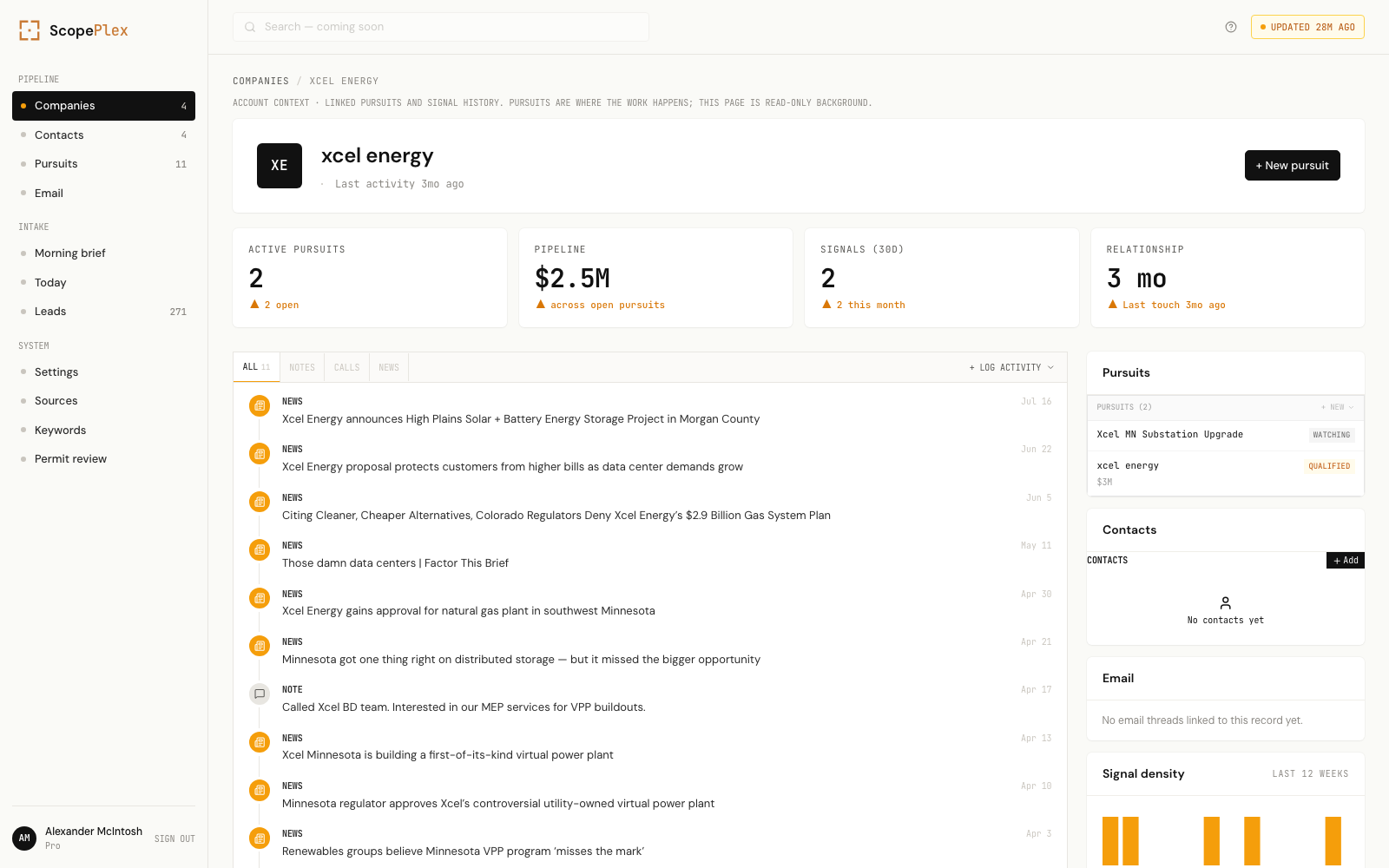The width and height of the screenshot is (1389, 868).
Task: Open Sources in the sidebar
Action: click(103, 401)
